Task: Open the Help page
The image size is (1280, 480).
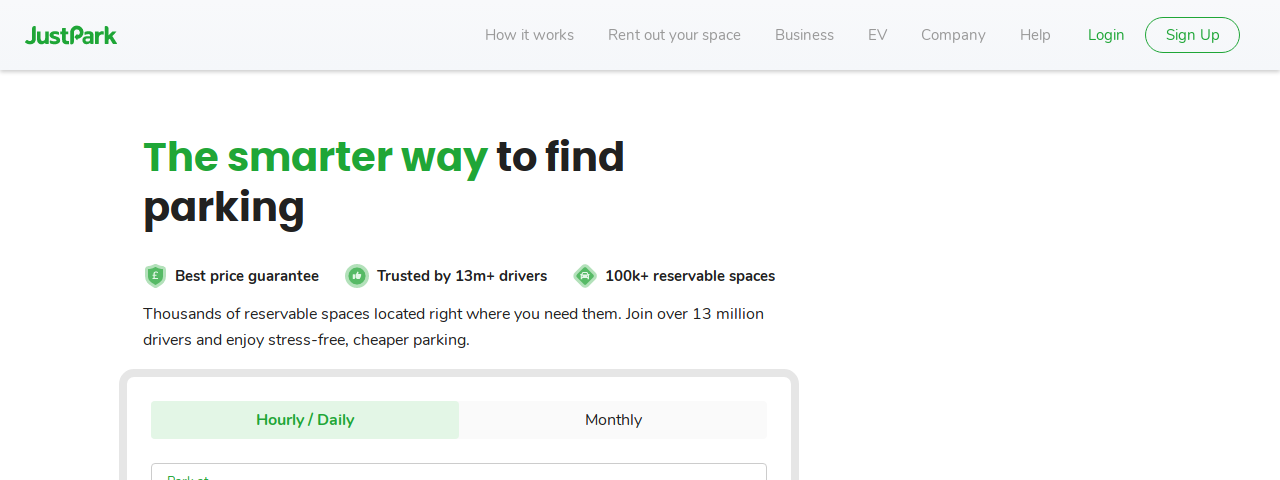Action: click(1035, 35)
